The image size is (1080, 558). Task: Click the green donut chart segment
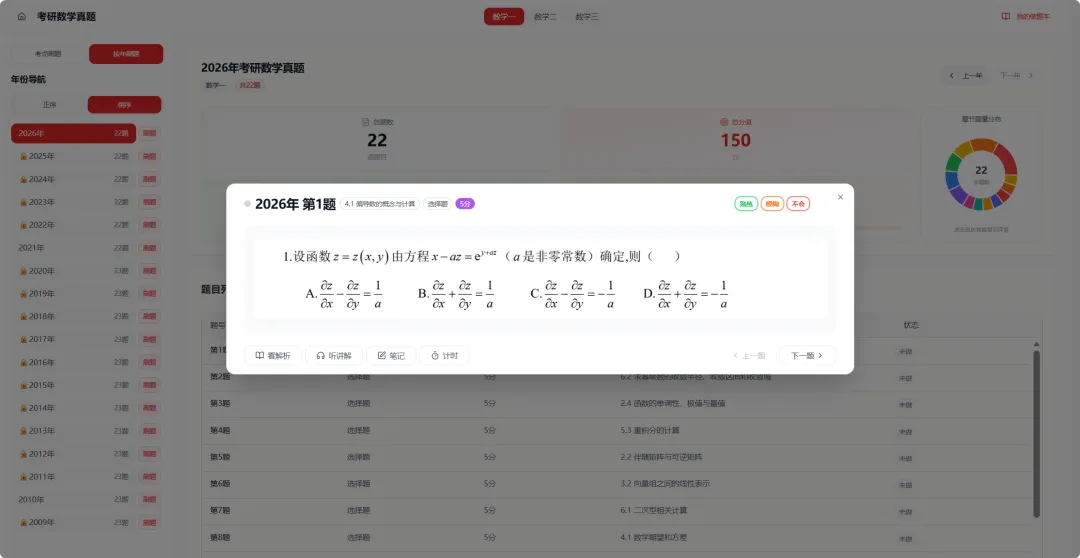[953, 163]
